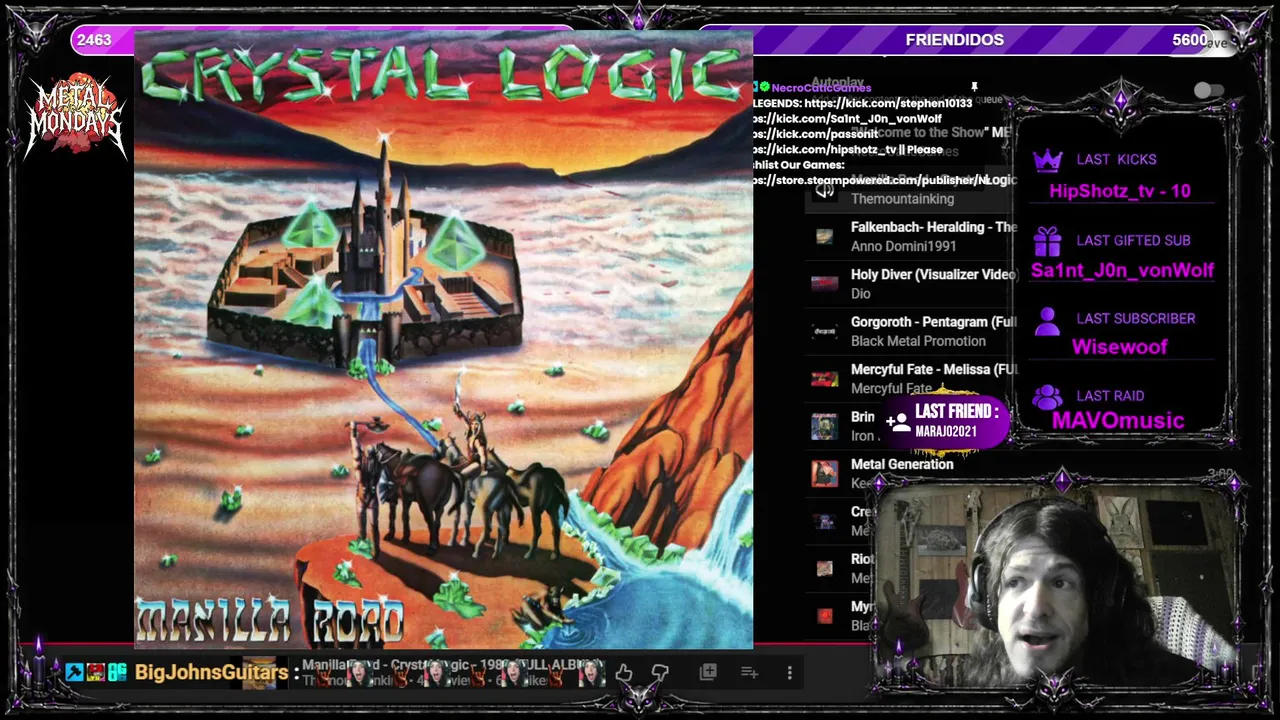Click the gift icon beside LAST GIFTED SUB
Viewport: 1280px width, 720px height.
click(1047, 241)
